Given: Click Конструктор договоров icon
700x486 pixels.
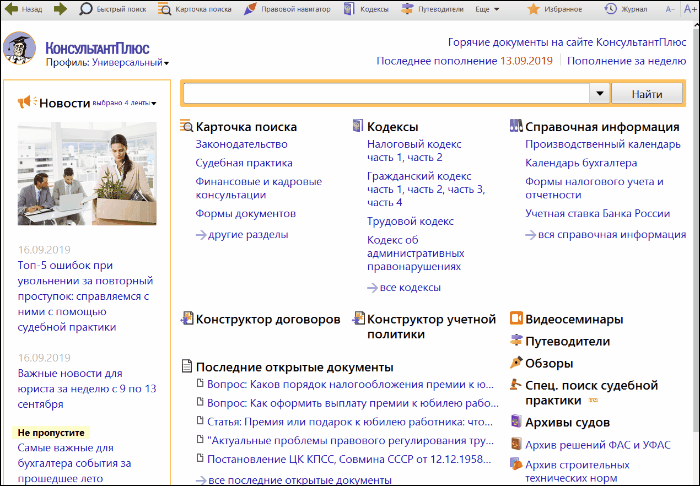Looking at the screenshot, I should point(187,319).
